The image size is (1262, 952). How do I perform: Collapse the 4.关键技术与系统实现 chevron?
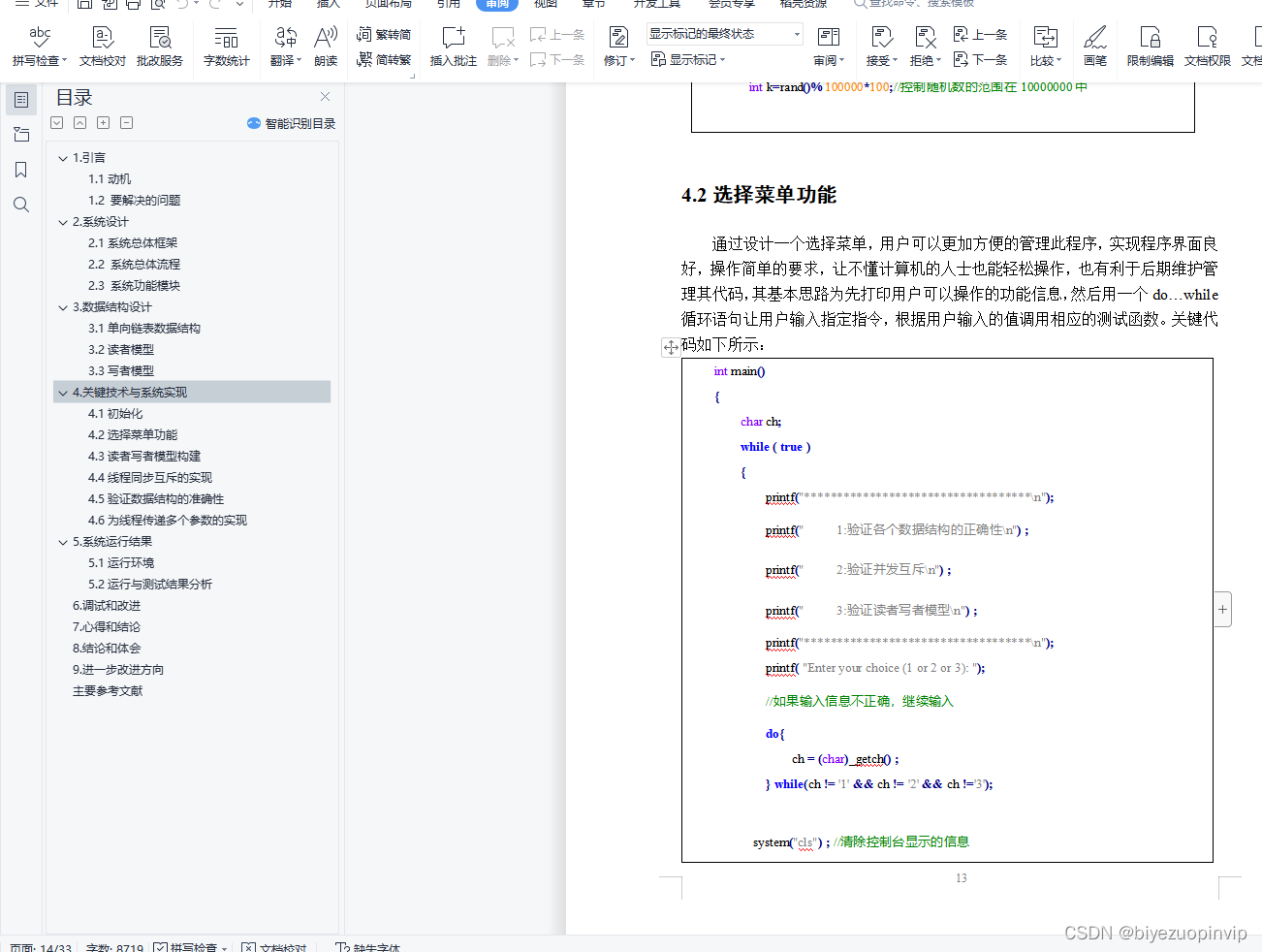tap(63, 393)
